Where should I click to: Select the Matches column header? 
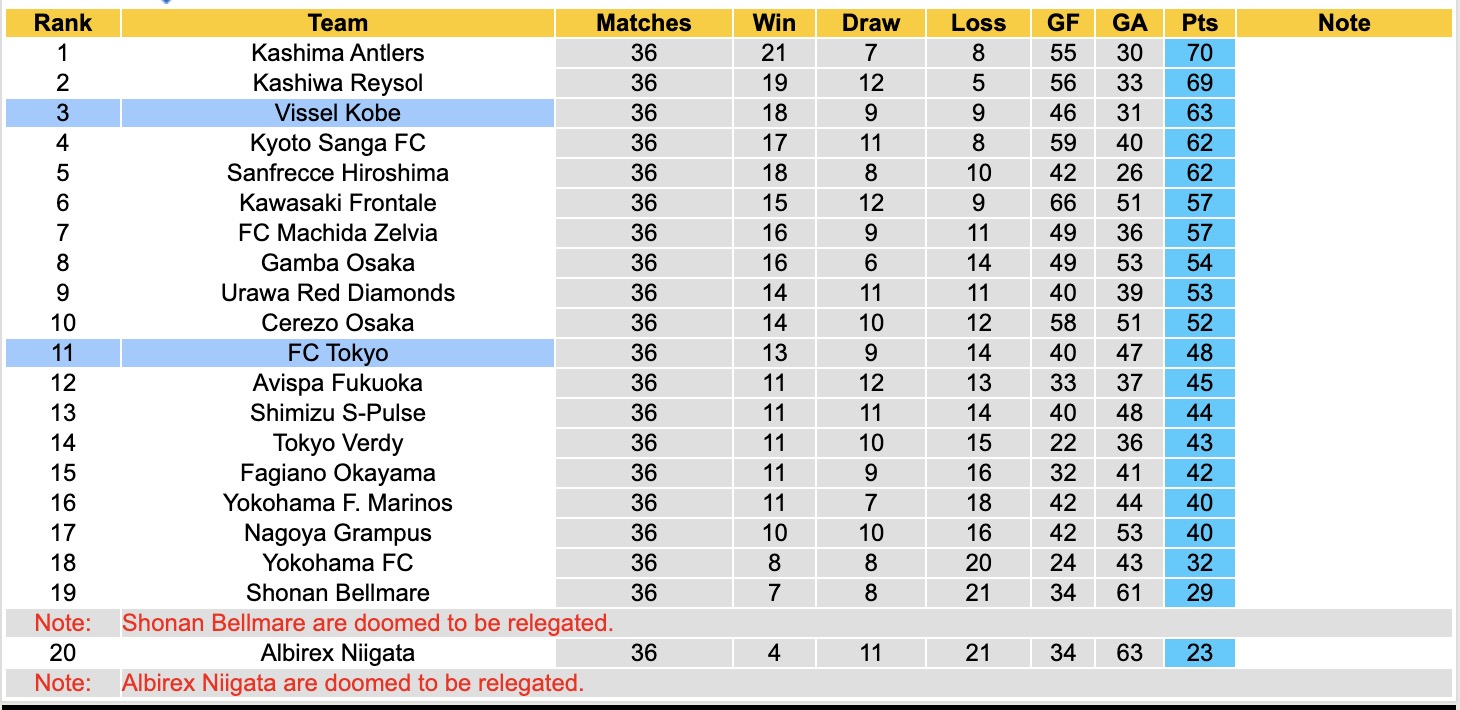click(644, 23)
